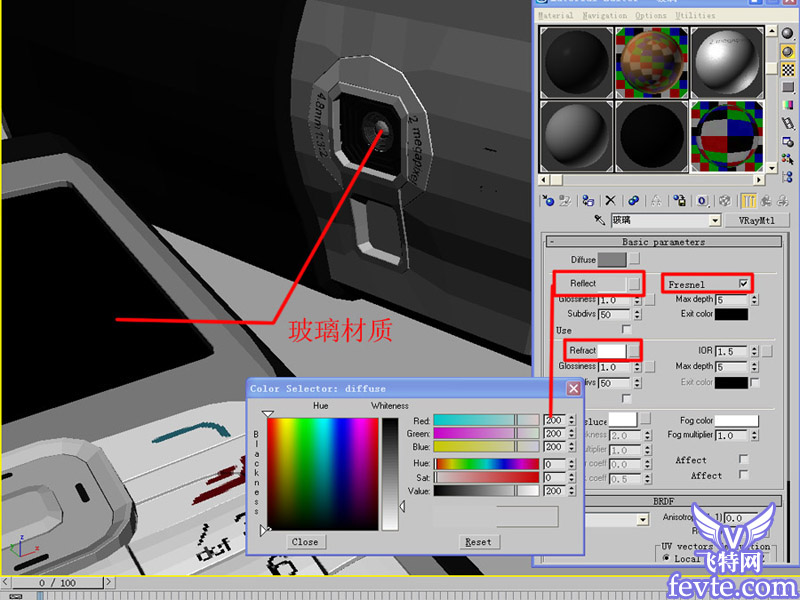Uncheck the Fresnel checkbox

pyautogui.click(x=743, y=283)
